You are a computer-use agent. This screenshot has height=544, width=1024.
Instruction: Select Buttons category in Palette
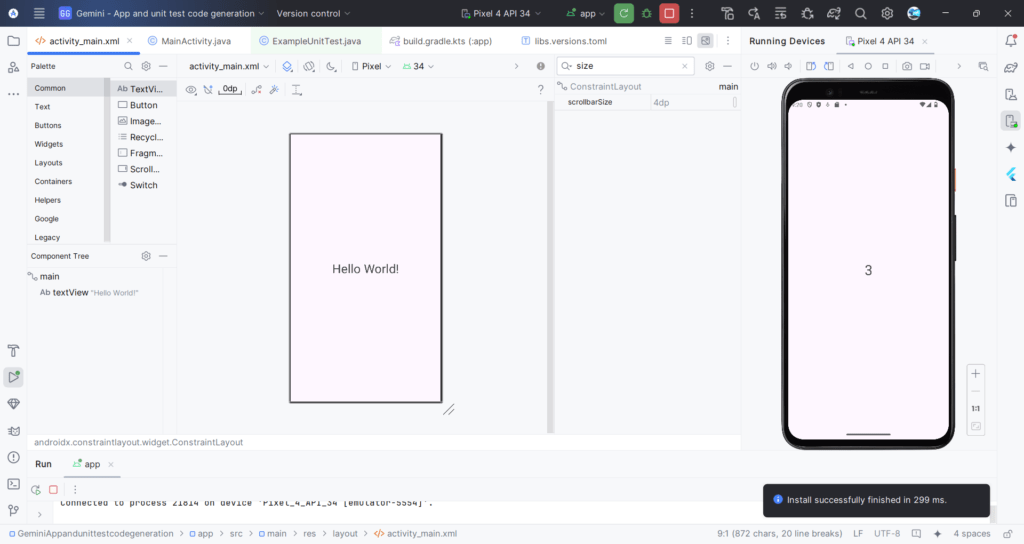(48, 125)
